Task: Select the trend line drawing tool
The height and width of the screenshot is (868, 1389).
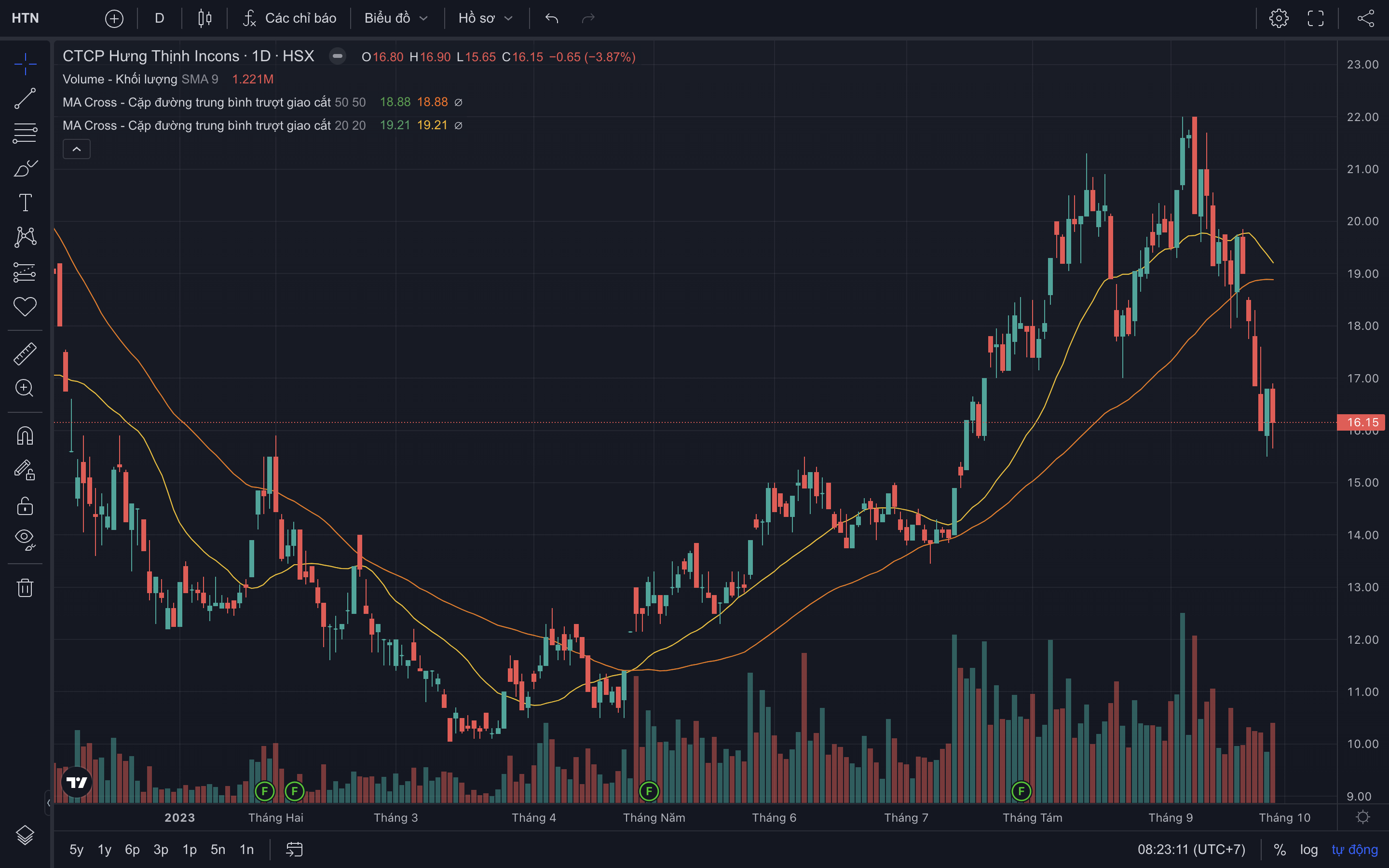Action: (x=25, y=99)
